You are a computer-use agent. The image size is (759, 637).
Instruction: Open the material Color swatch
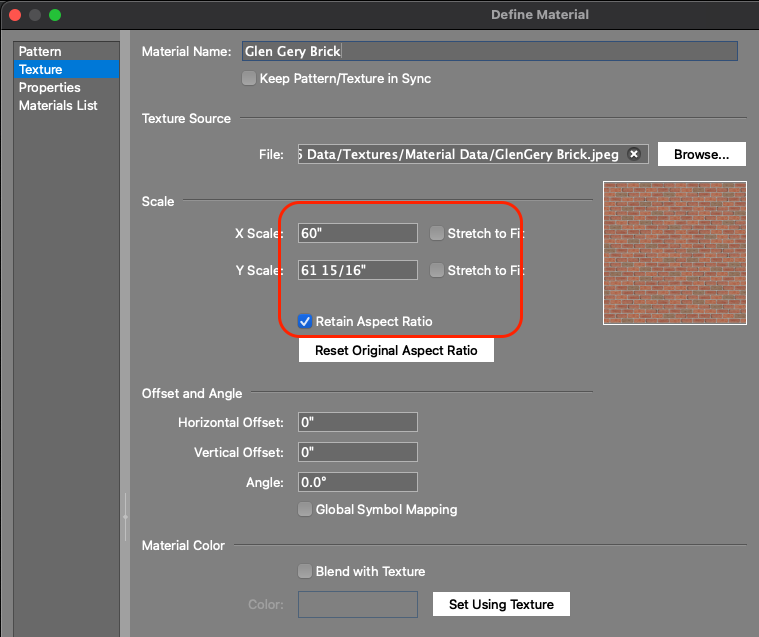click(358, 604)
